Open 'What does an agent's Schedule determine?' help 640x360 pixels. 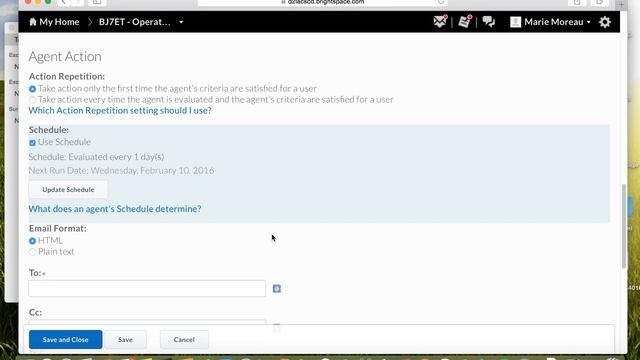115,209
